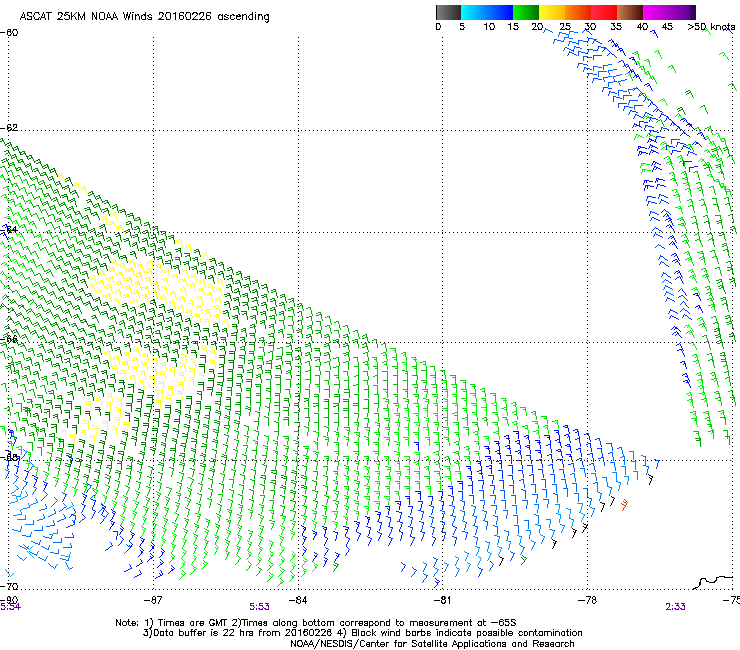Screen dimensions: 740x650
Task: Select the red 30-35 knots color segment
Action: (604, 12)
